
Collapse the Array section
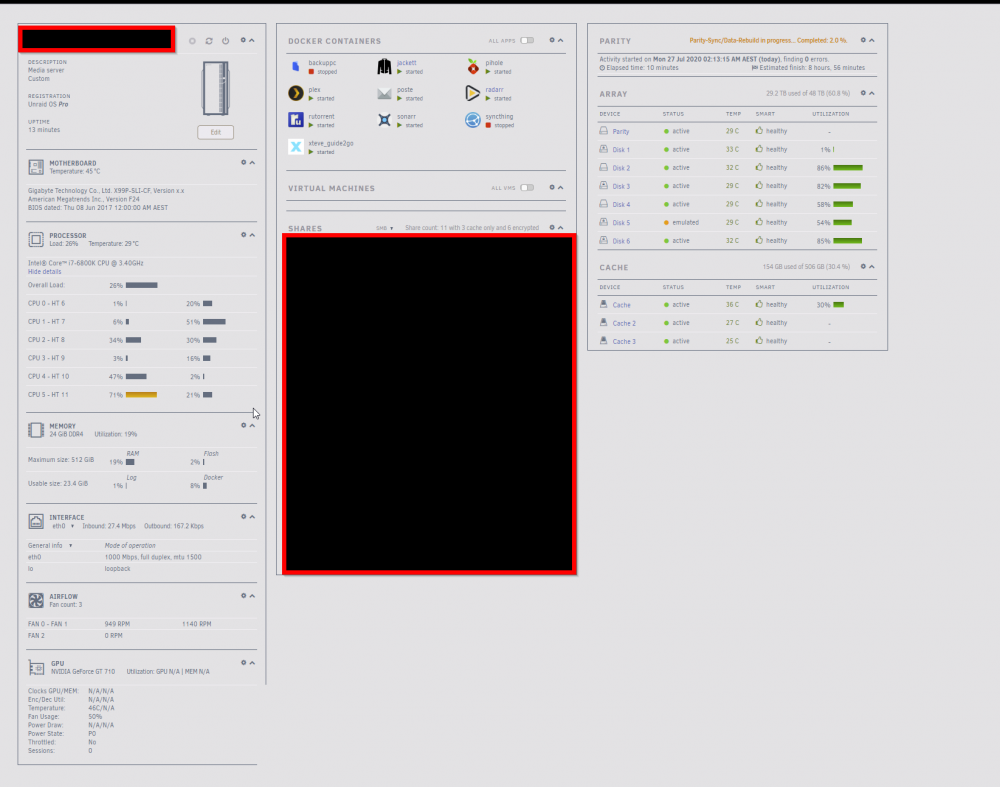pos(872,93)
